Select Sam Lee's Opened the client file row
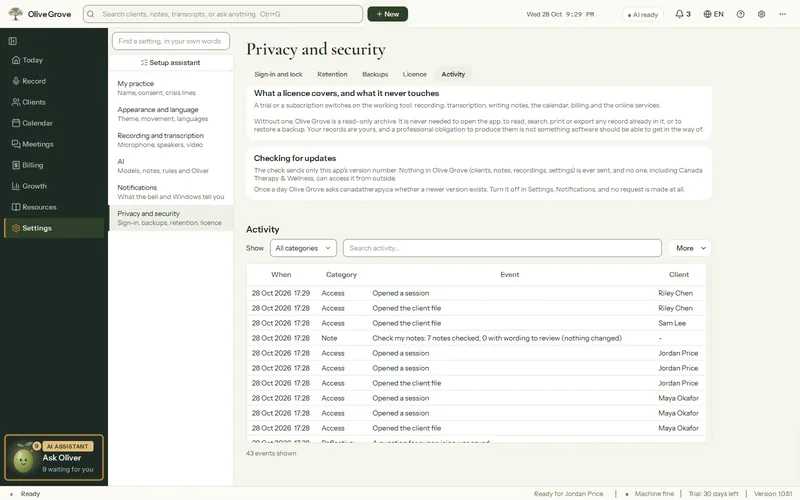This screenshot has width=800, height=500. coord(476,323)
